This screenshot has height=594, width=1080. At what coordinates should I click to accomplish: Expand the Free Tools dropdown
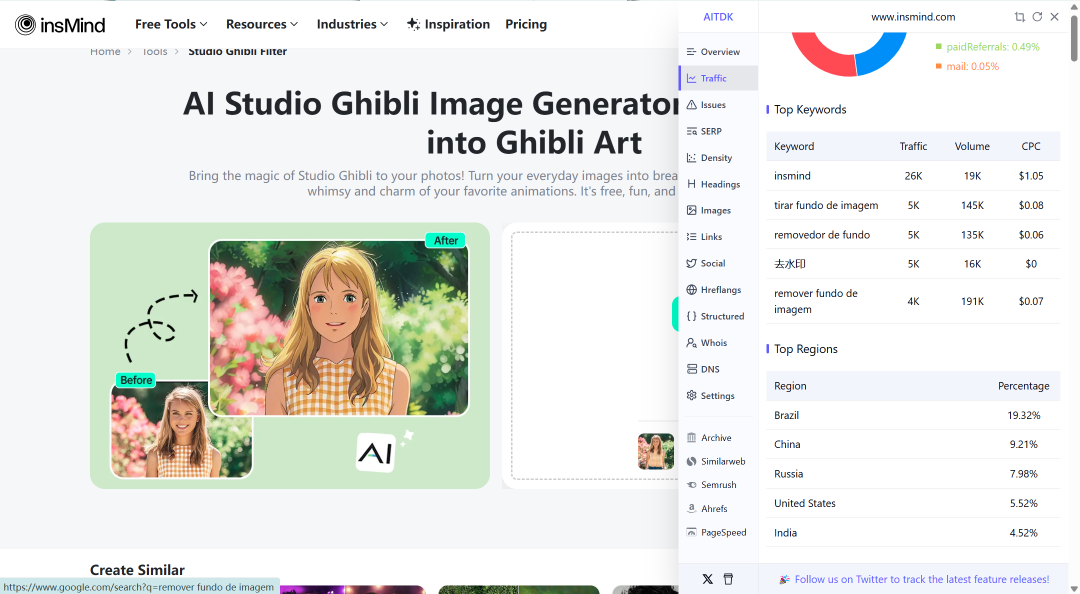click(x=171, y=24)
